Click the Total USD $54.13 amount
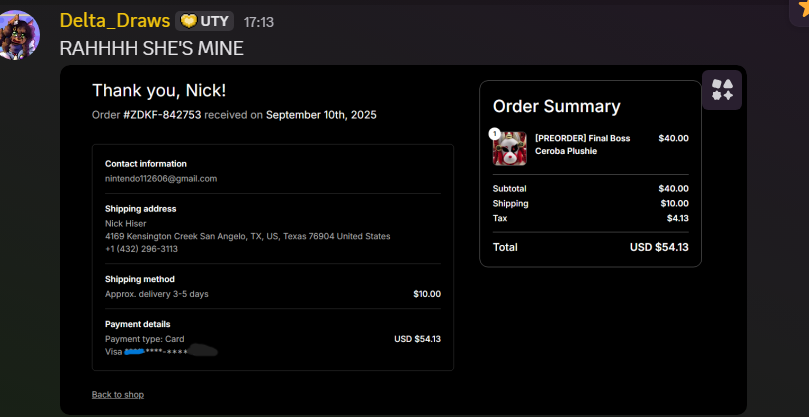 (x=658, y=247)
